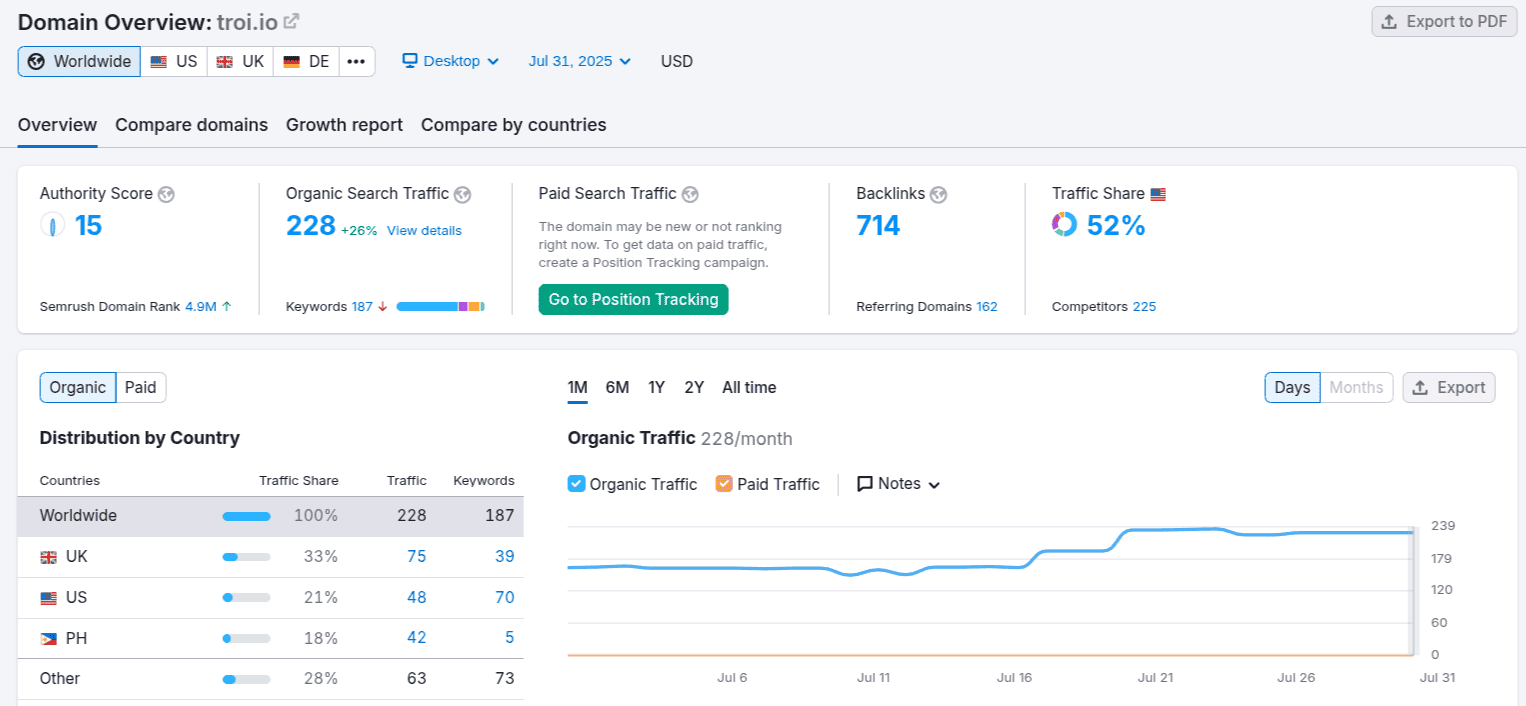The width and height of the screenshot is (1526, 706).
Task: Open the Compare domains tab
Action: 191,125
